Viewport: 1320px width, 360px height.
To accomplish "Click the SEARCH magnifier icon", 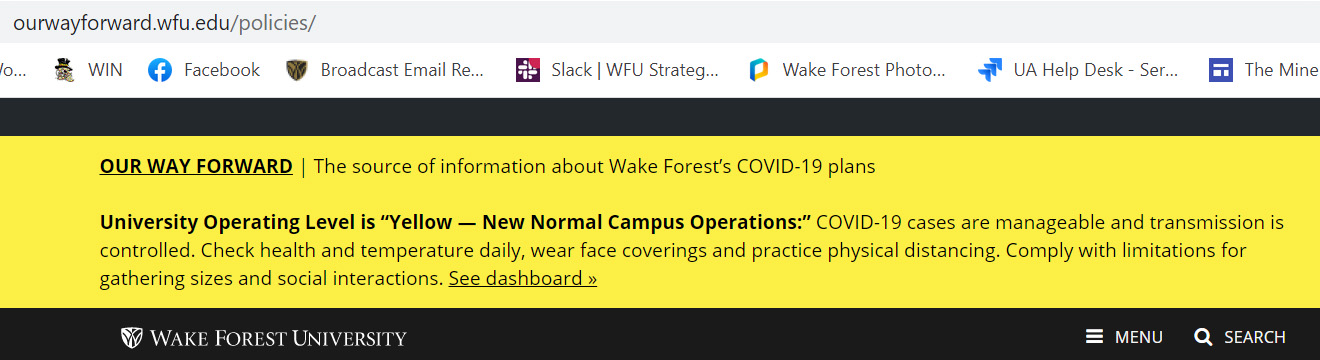I will pos(1203,337).
